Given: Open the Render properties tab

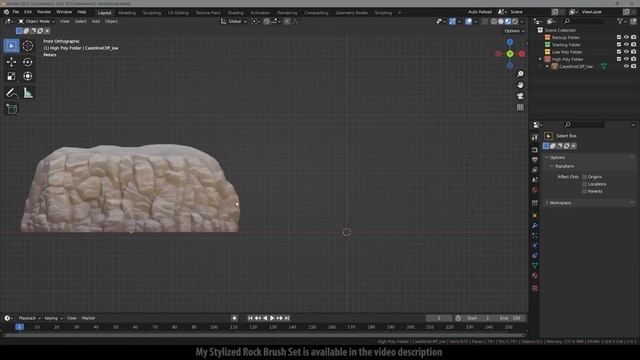Looking at the screenshot, I should (x=535, y=150).
